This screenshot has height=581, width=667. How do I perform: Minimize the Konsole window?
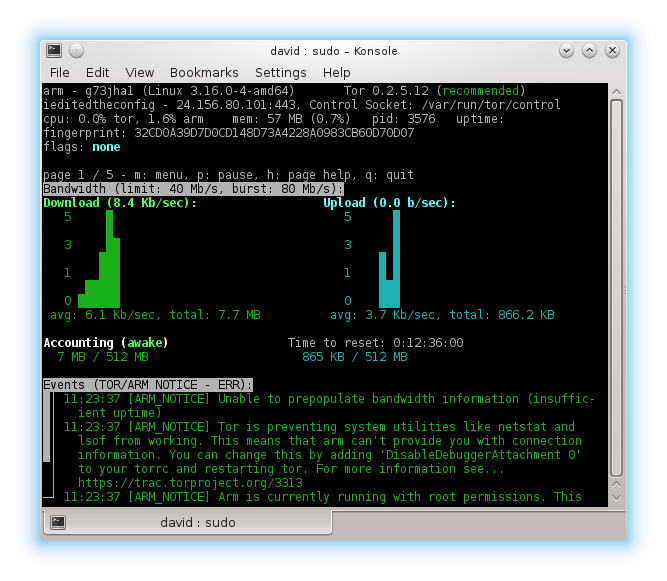pos(566,51)
